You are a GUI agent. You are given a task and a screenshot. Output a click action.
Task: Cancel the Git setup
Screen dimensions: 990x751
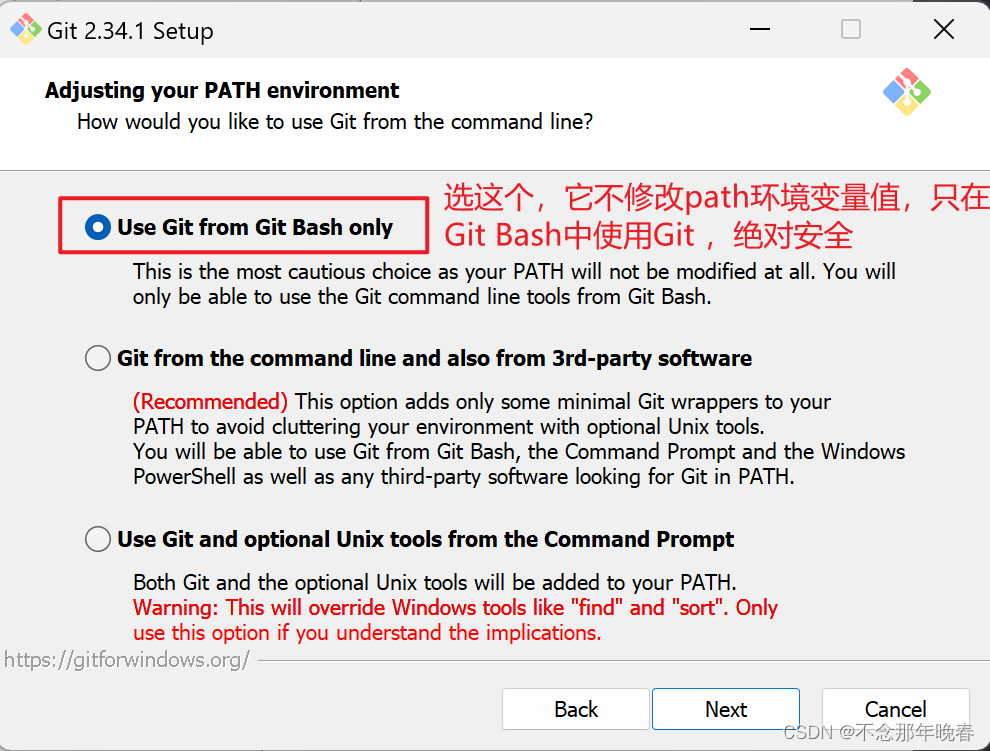click(x=895, y=709)
